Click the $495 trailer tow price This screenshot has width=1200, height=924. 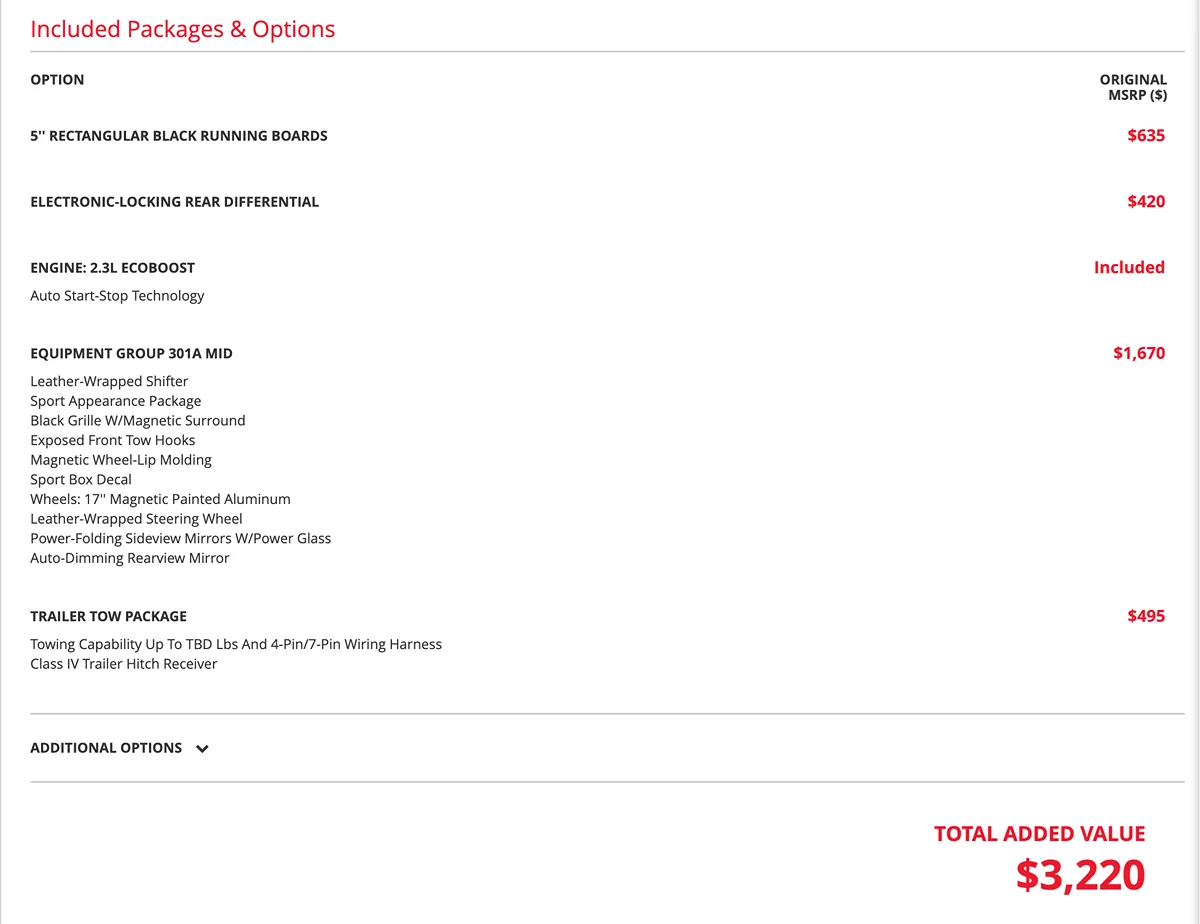[x=1146, y=617]
